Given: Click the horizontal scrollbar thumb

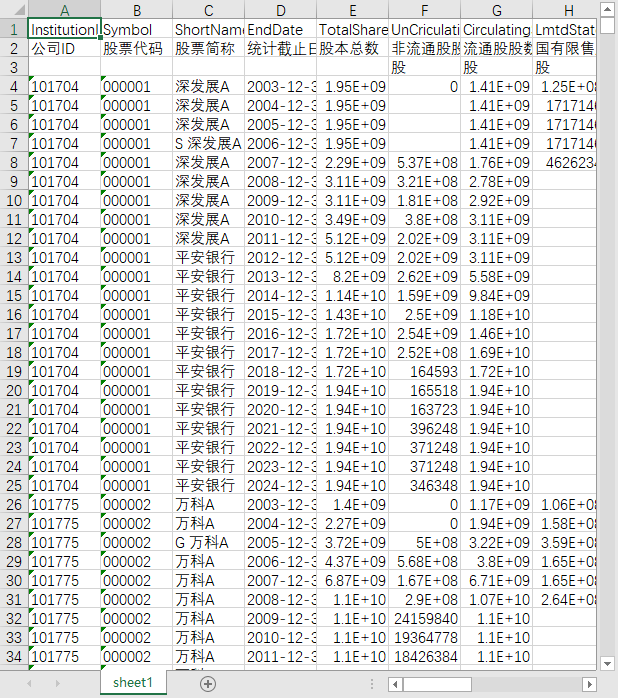Looking at the screenshot, I should pos(437,684).
